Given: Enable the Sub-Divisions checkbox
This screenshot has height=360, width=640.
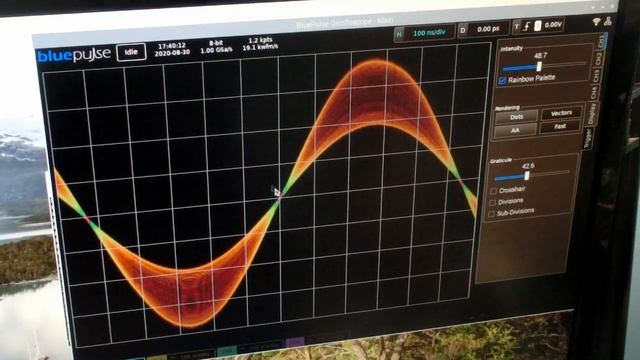Looking at the screenshot, I should [x=491, y=213].
